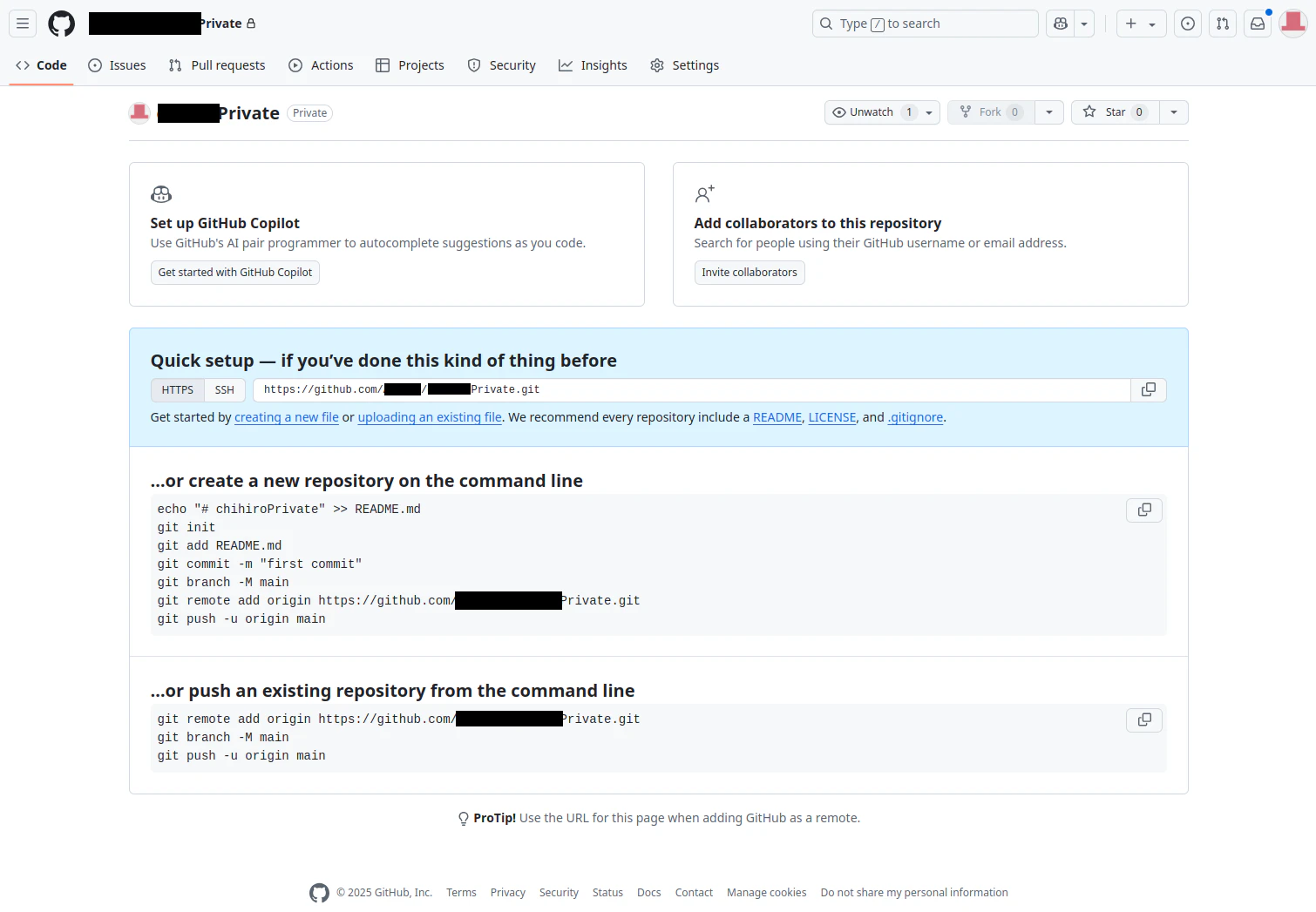Click the Private visibility badge
The image size is (1316, 912).
click(310, 113)
